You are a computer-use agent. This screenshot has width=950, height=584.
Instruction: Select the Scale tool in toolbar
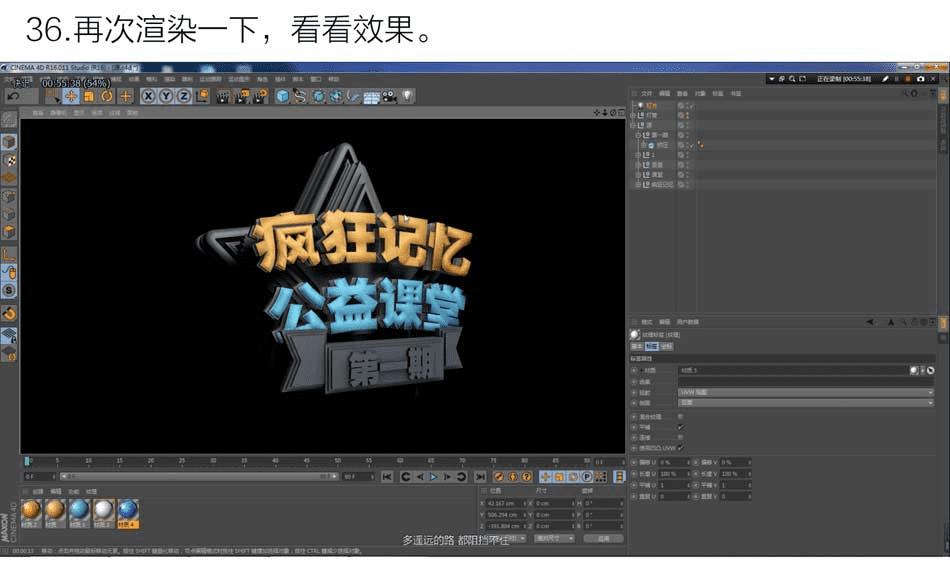coord(89,96)
